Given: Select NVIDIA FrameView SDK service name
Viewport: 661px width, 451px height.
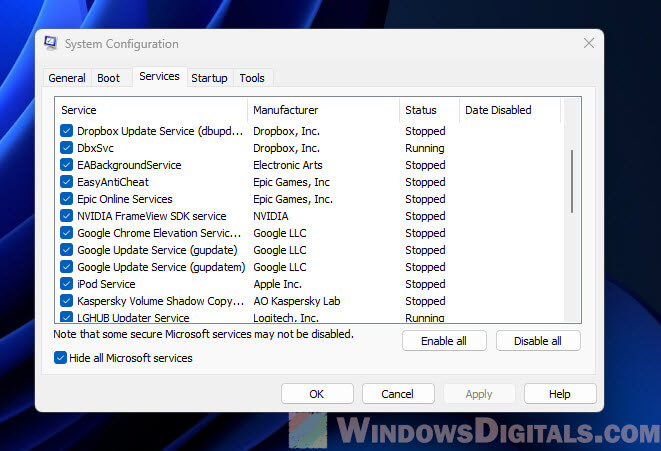Looking at the screenshot, I should pos(152,216).
